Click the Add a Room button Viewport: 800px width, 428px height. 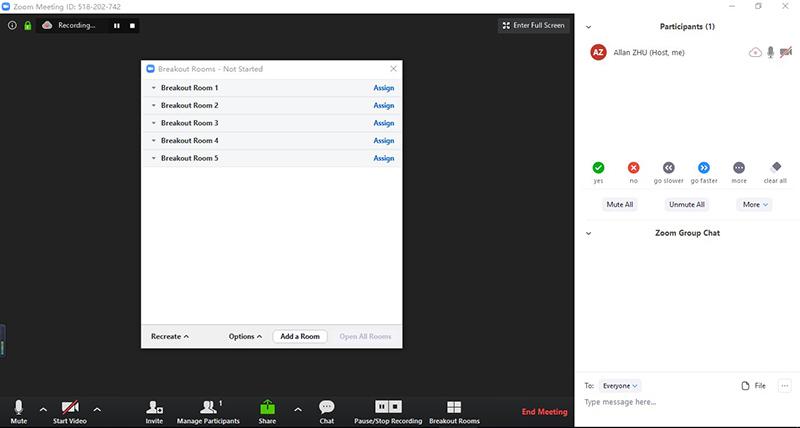click(300, 337)
